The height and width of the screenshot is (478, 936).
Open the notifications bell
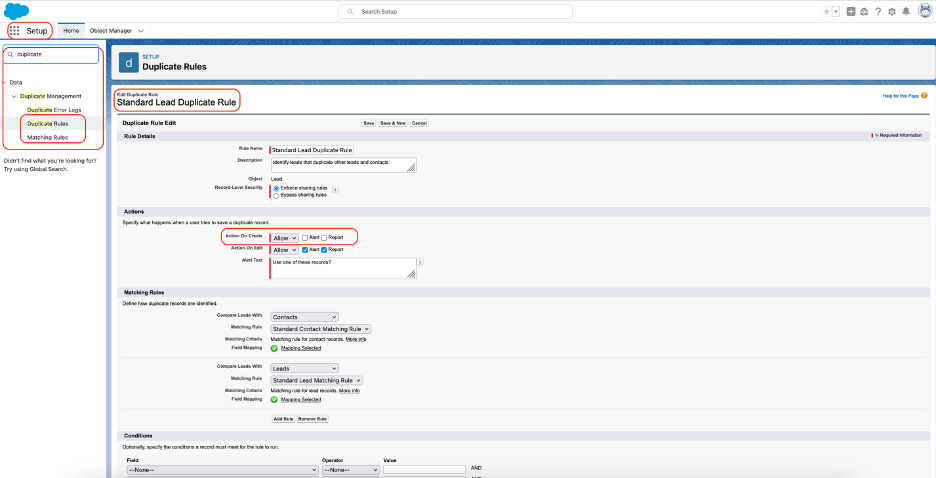pos(906,12)
